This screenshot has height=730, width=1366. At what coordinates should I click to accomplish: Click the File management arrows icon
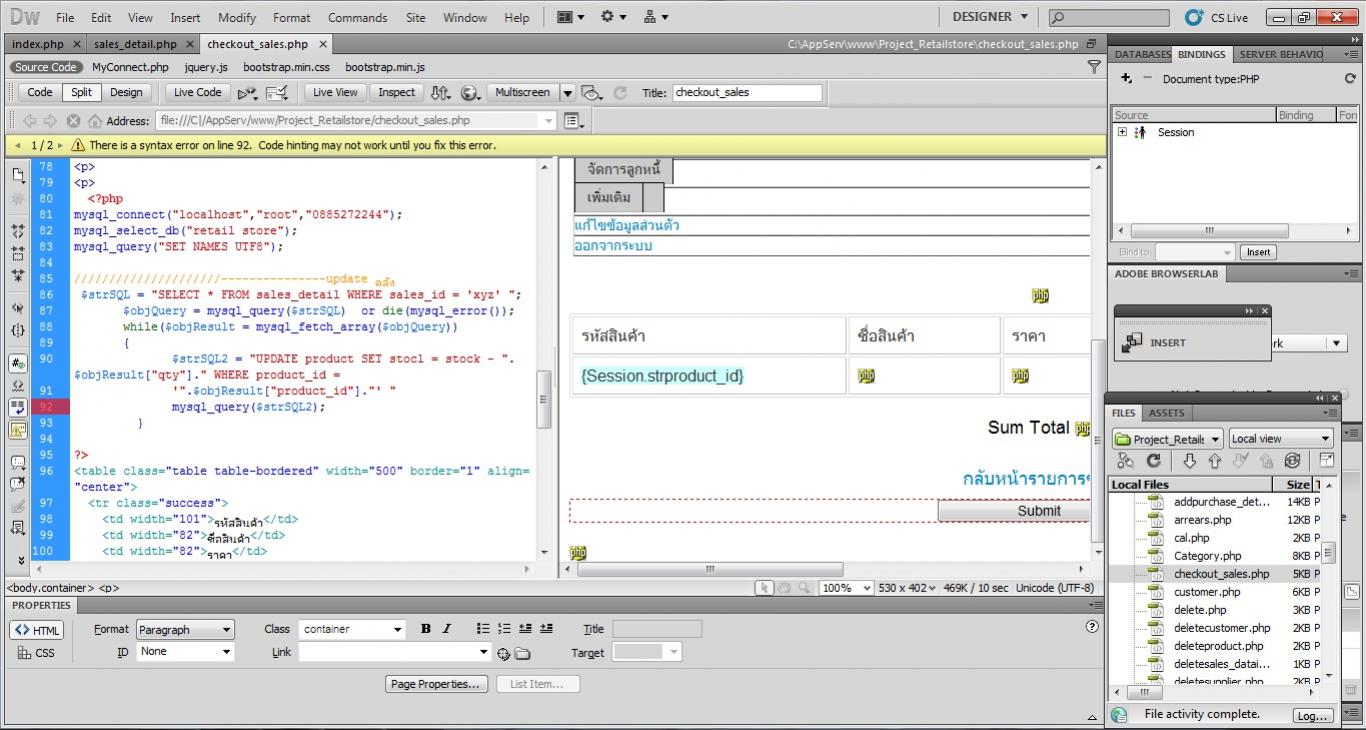(x=440, y=93)
